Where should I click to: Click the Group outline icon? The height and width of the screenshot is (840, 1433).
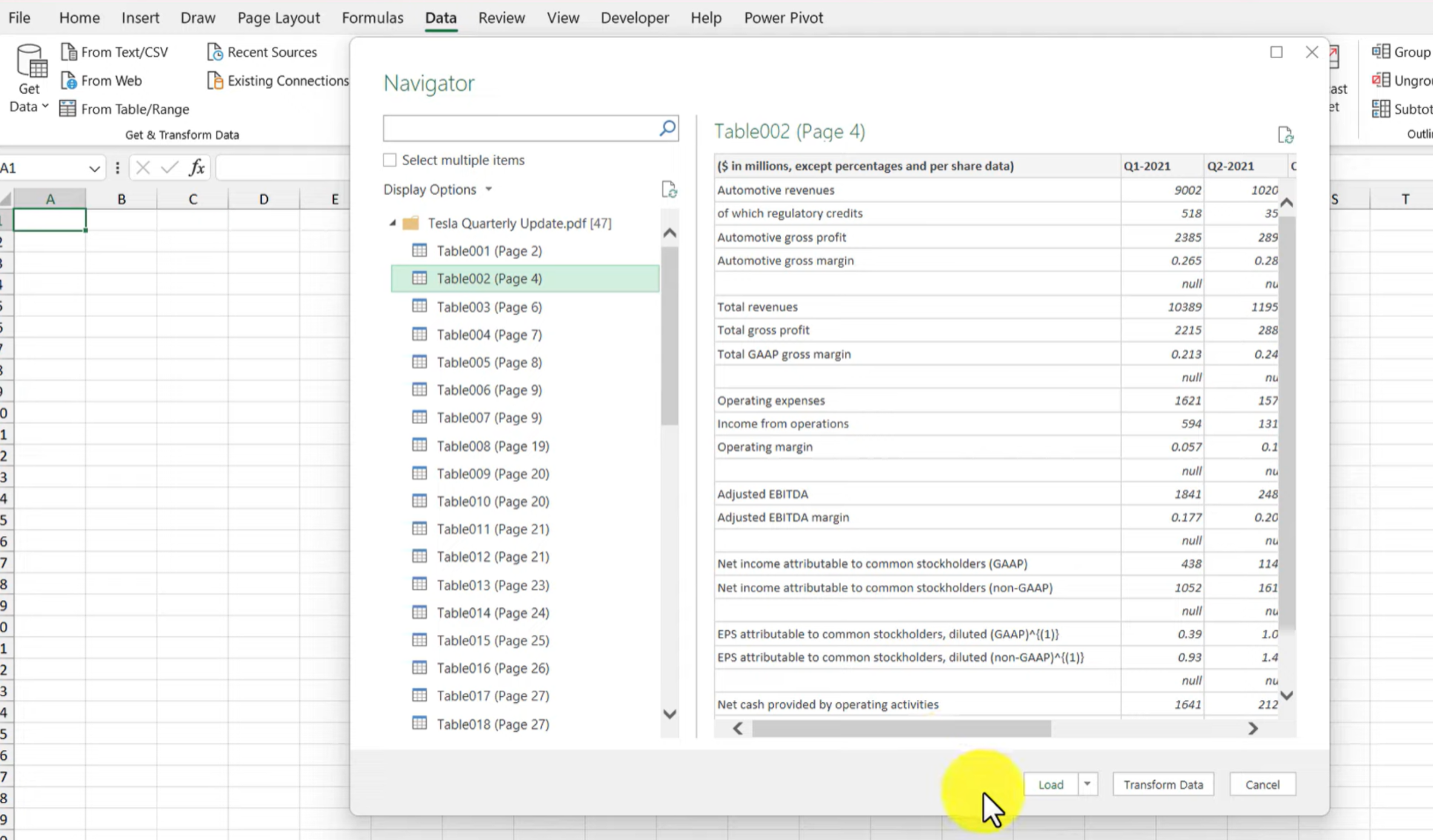click(x=1380, y=52)
